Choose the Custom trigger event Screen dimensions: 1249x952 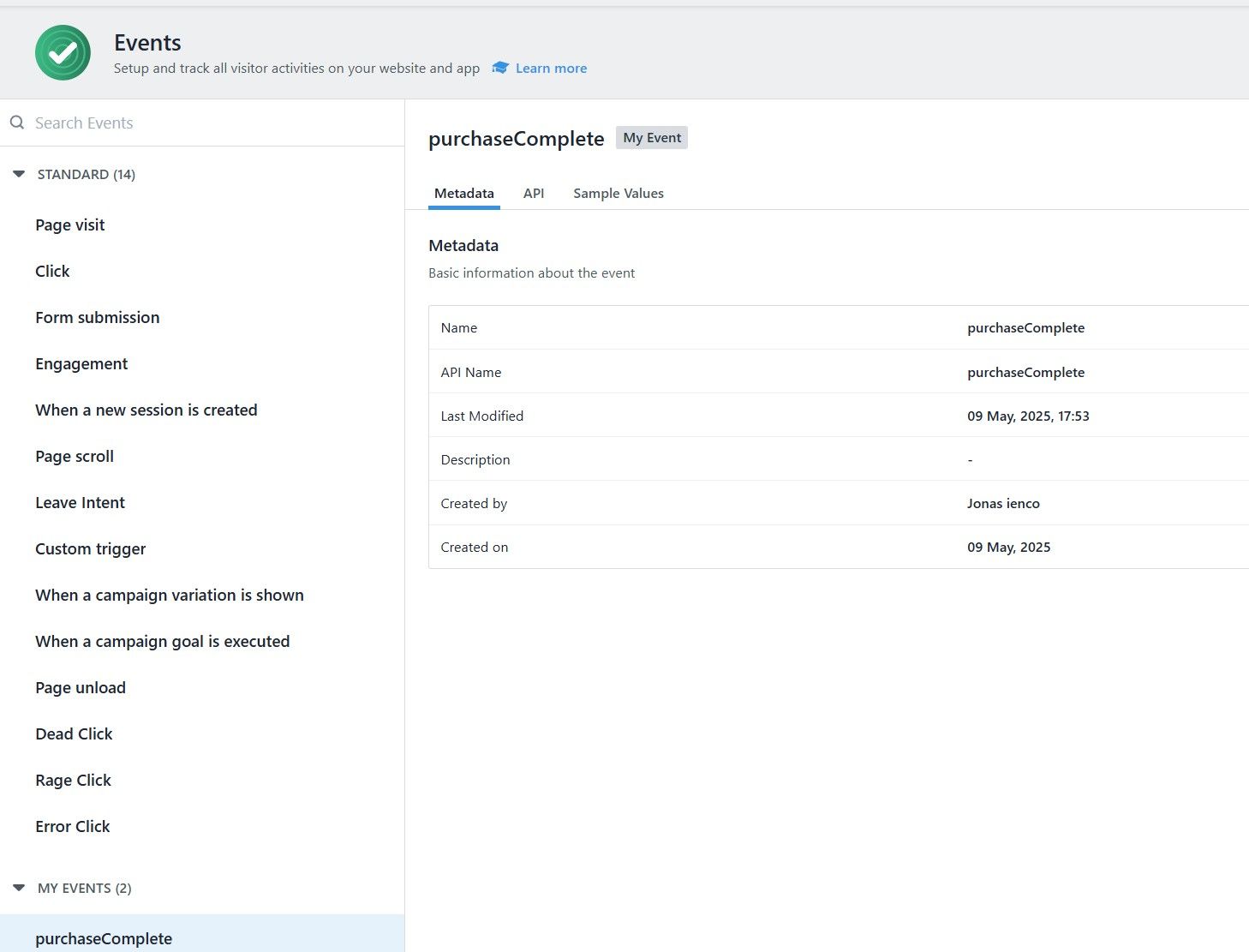pyautogui.click(x=90, y=549)
